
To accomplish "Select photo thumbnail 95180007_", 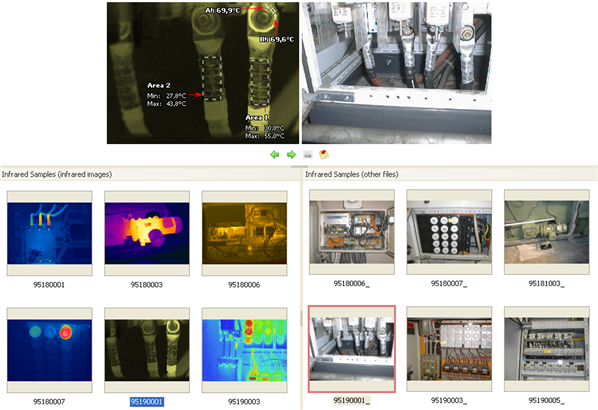I will (449, 232).
